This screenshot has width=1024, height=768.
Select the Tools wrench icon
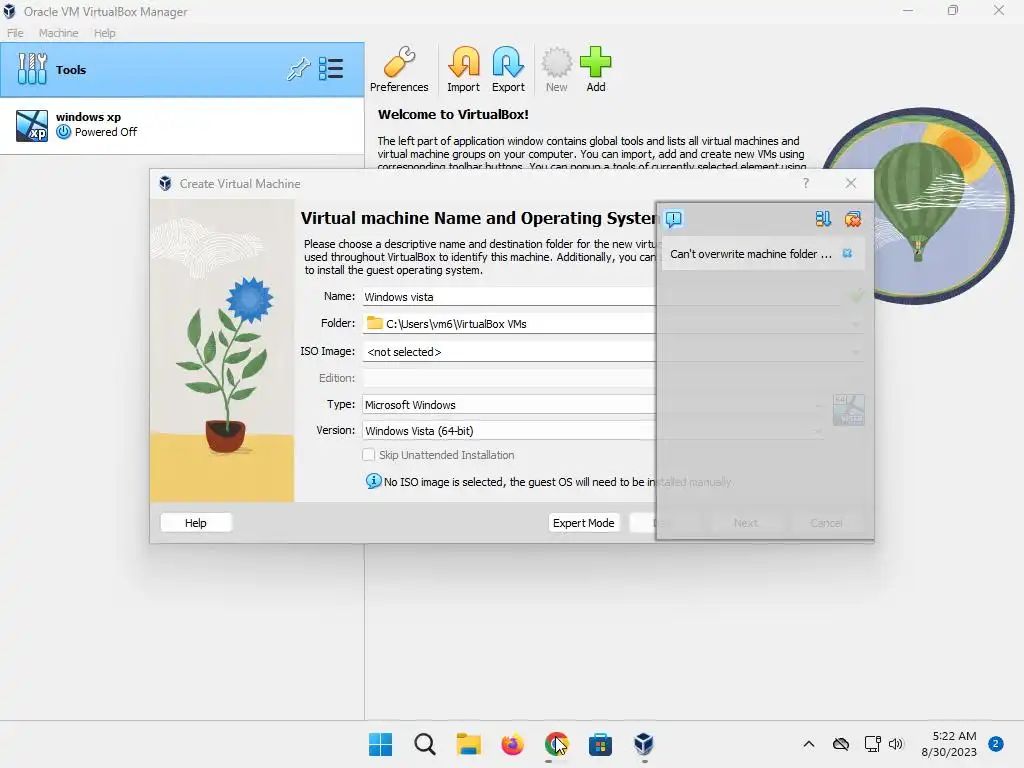tap(32, 69)
